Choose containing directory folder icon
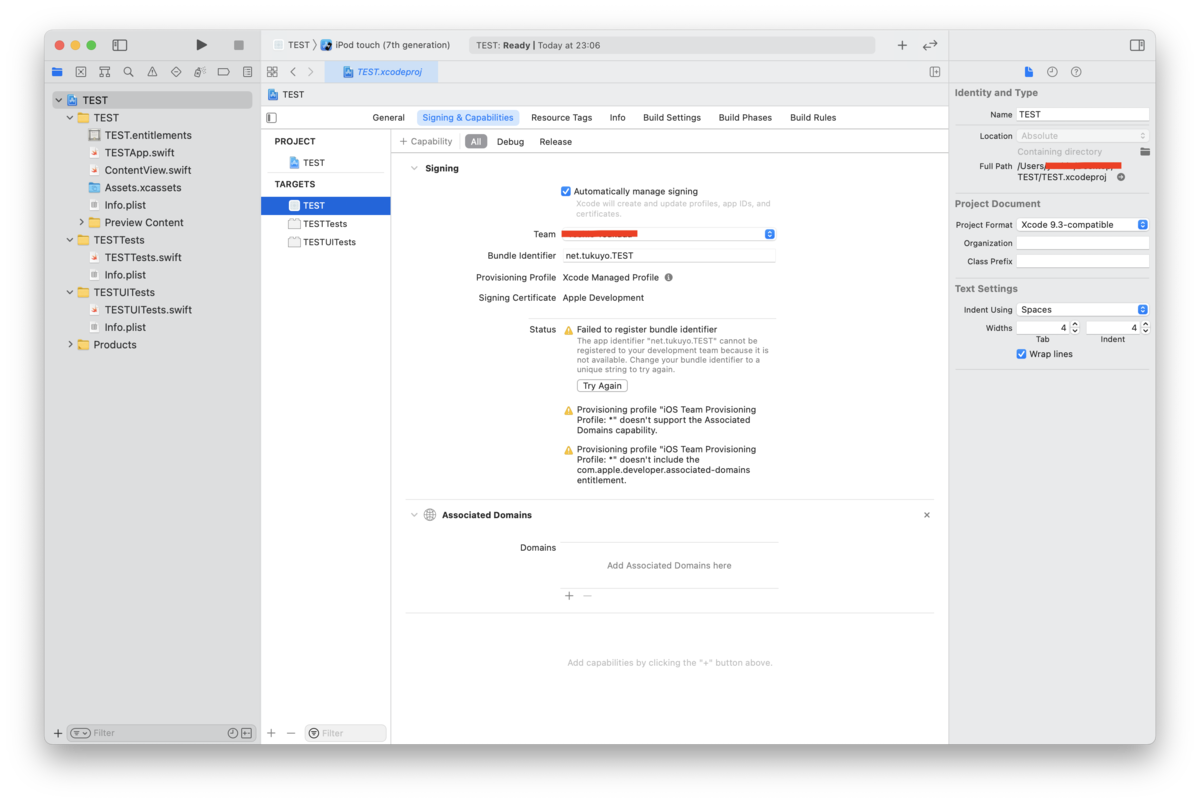The height and width of the screenshot is (803, 1200). (1145, 152)
